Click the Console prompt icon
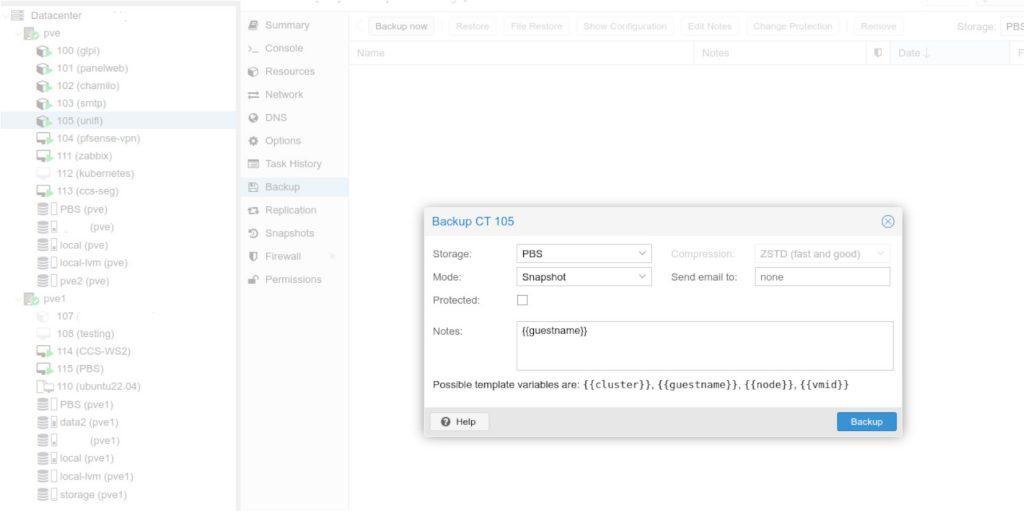Screen dimensions: 1024x512 pyautogui.click(x=253, y=48)
